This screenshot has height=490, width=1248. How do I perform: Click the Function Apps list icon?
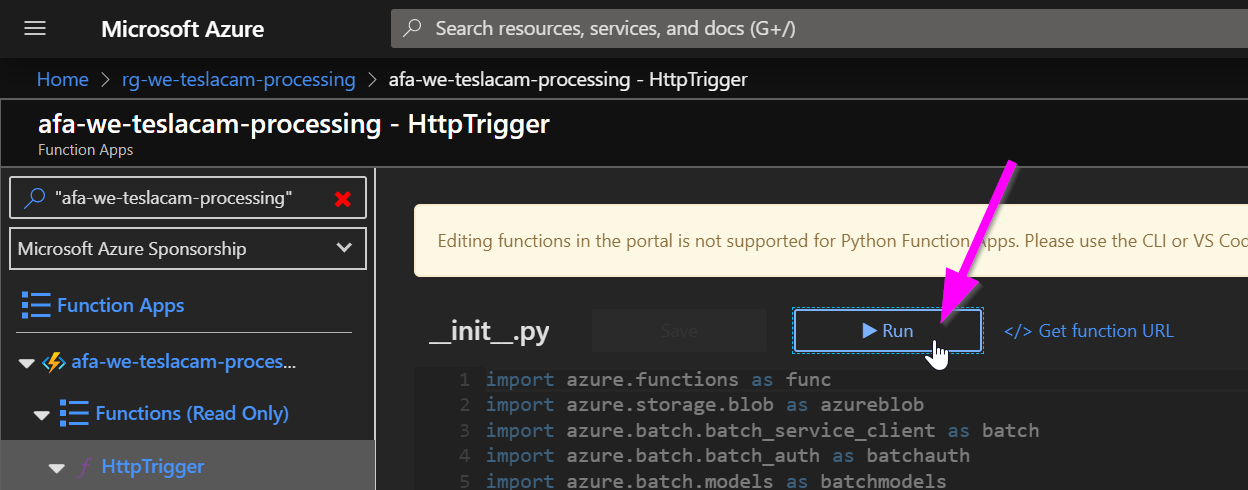pos(36,305)
